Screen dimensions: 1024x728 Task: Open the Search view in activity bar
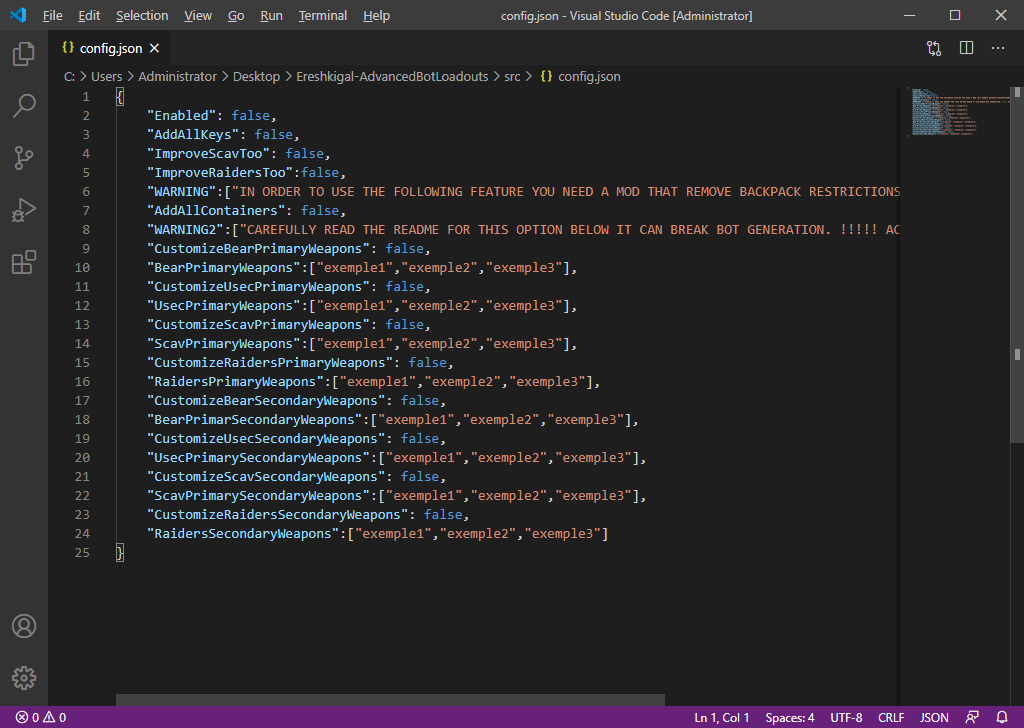(x=24, y=106)
